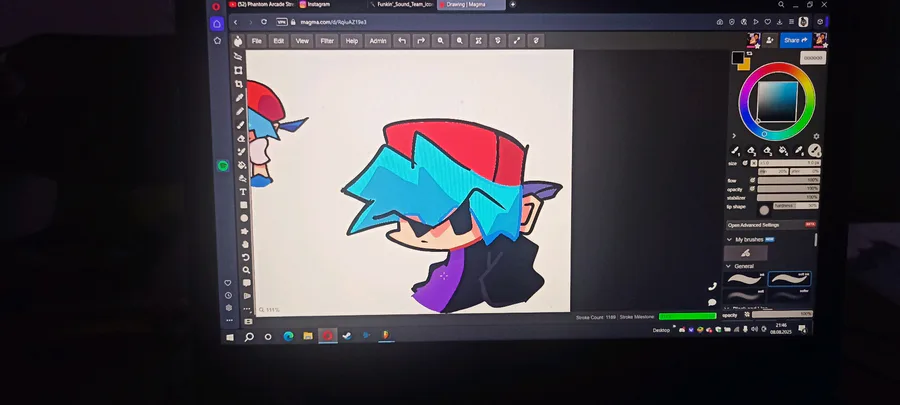
Task: Expand the color panel chevron arrow
Action: click(x=734, y=135)
